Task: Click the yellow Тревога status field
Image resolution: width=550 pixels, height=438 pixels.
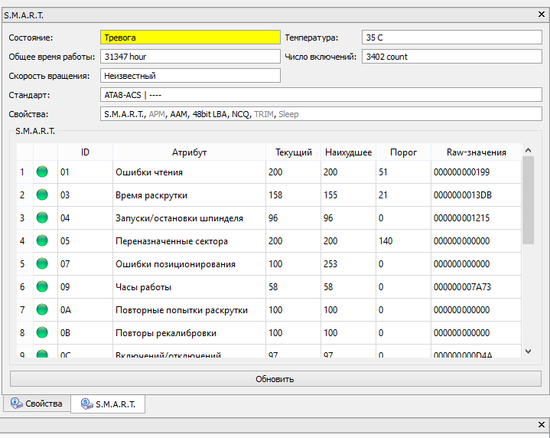Action: coord(190,38)
